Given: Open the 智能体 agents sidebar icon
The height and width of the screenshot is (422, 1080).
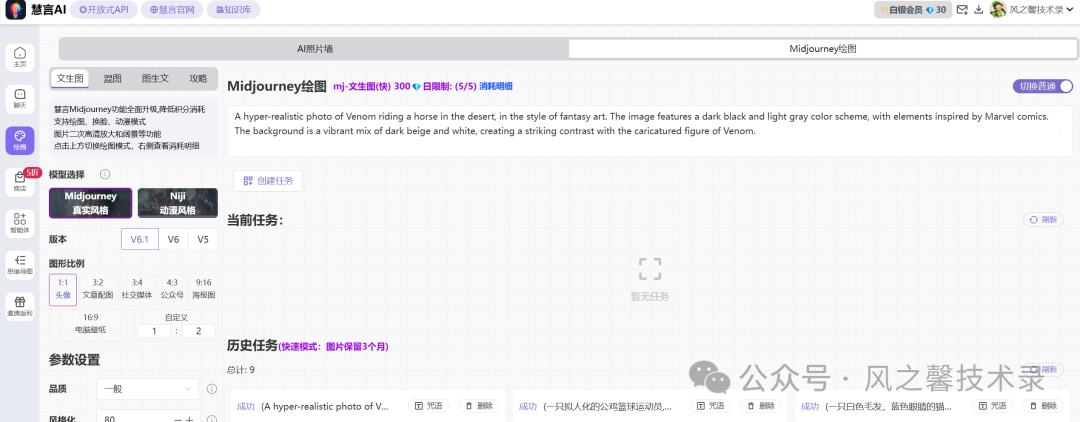Looking at the screenshot, I should pyautogui.click(x=20, y=223).
